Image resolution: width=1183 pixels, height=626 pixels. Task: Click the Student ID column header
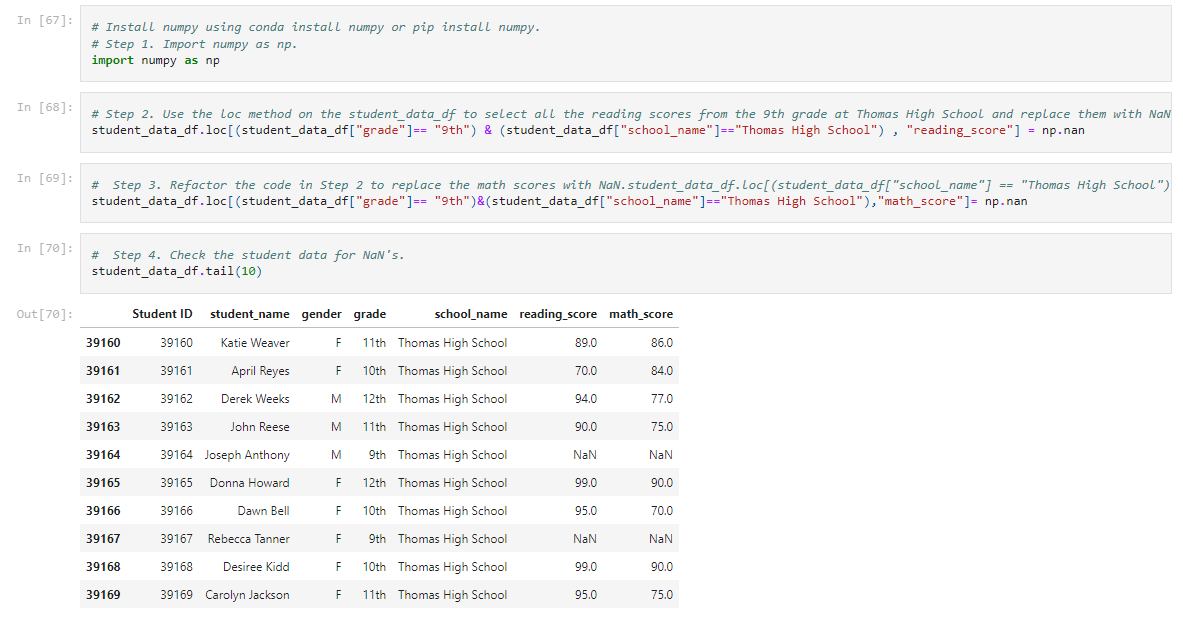[x=163, y=313]
